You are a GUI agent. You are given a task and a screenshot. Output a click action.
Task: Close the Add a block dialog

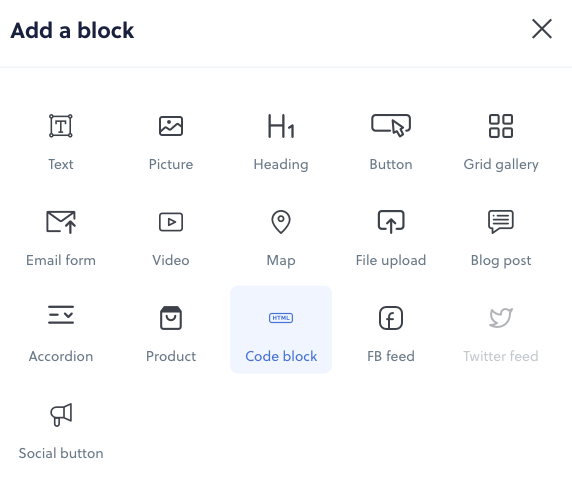point(542,29)
